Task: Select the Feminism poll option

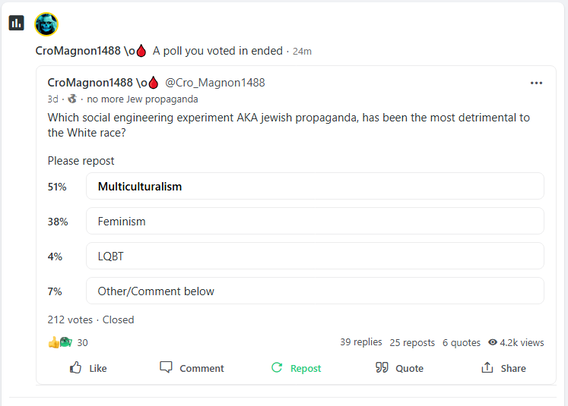Action: click(315, 221)
